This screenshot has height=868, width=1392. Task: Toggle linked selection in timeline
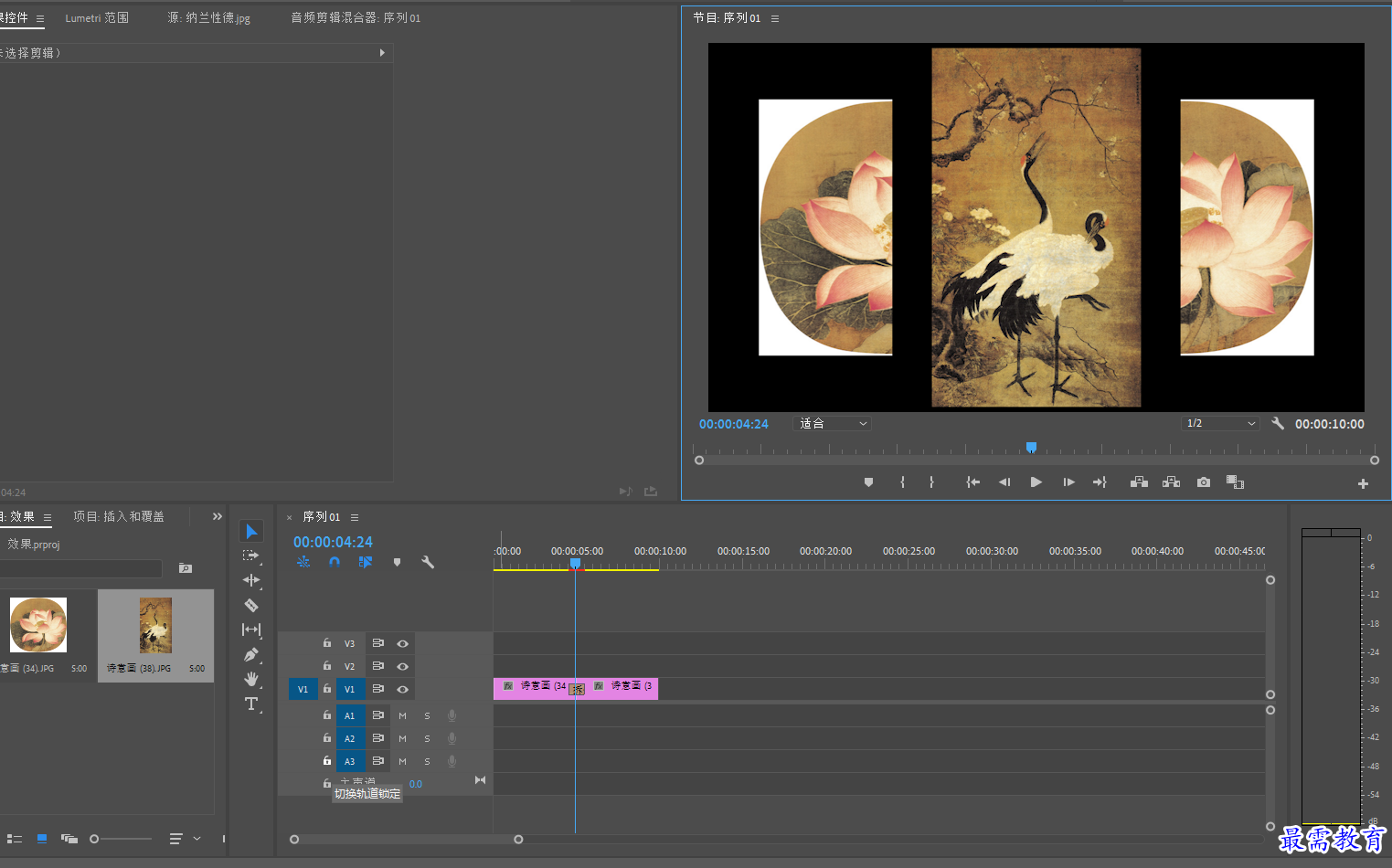pos(366,562)
